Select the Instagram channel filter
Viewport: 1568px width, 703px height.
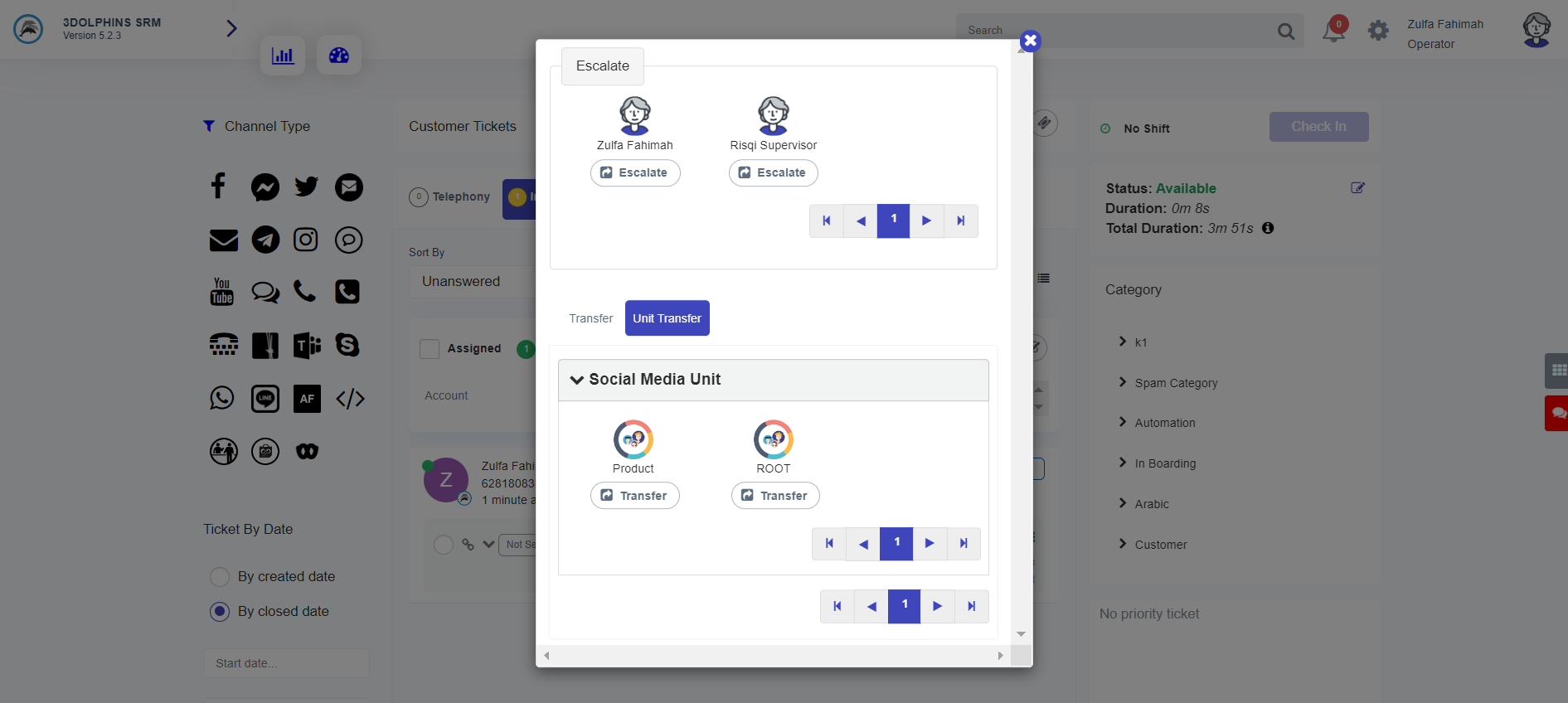[306, 240]
